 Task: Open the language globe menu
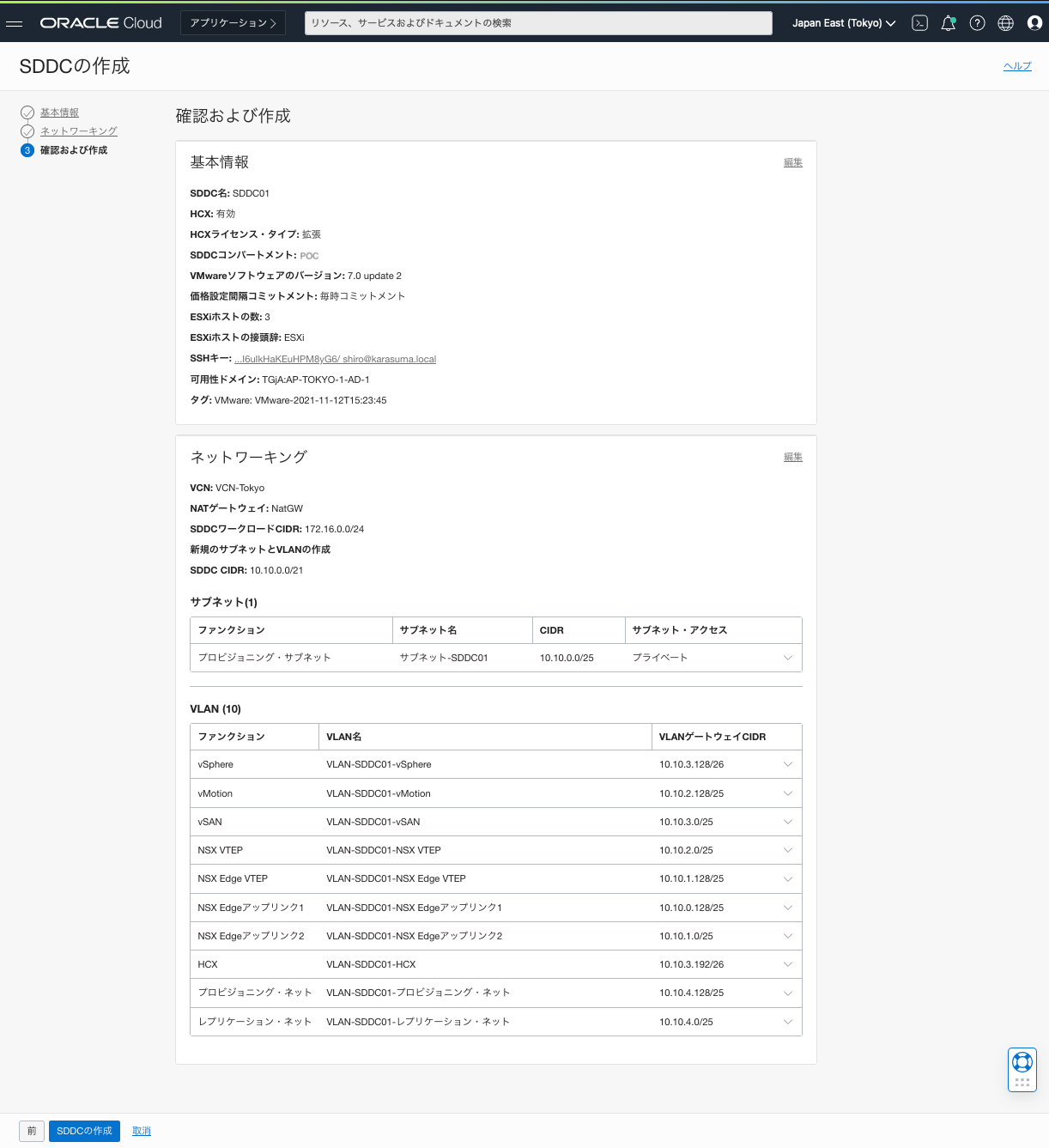pyautogui.click(x=1006, y=23)
